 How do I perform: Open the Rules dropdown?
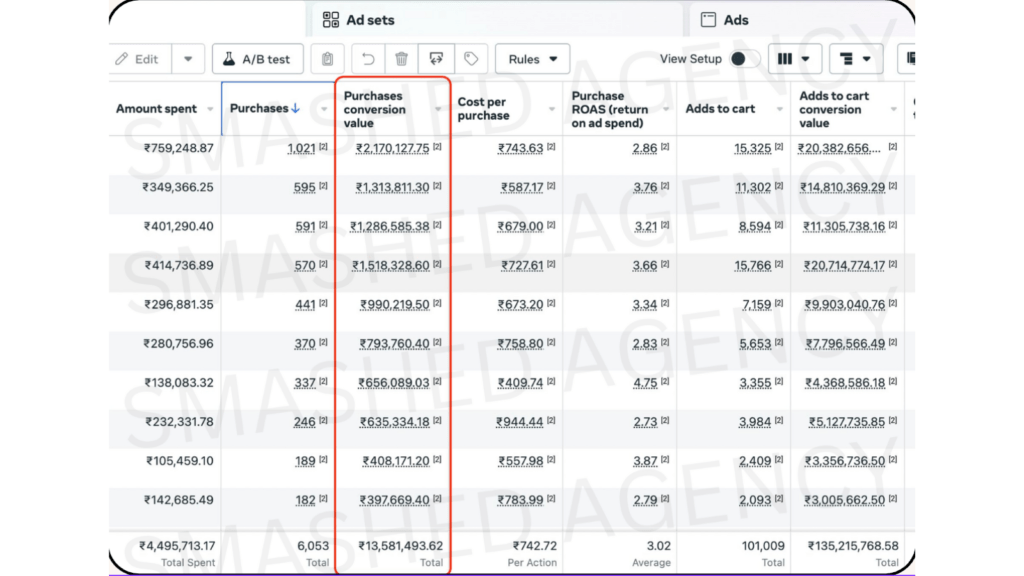point(532,59)
